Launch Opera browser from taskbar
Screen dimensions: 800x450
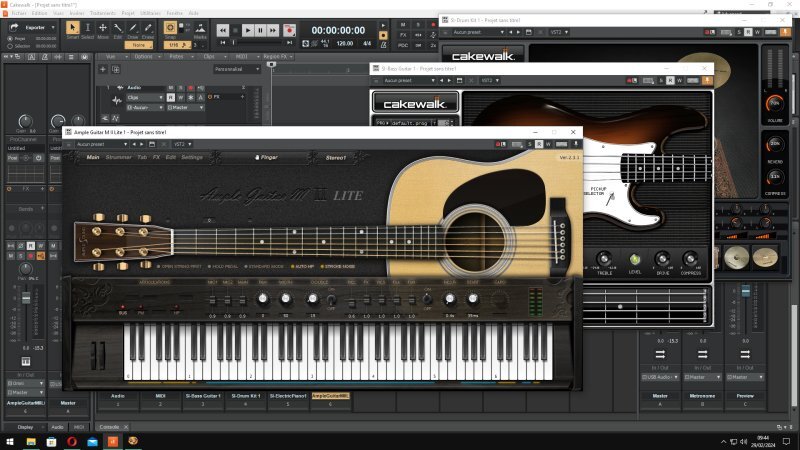click(72, 441)
